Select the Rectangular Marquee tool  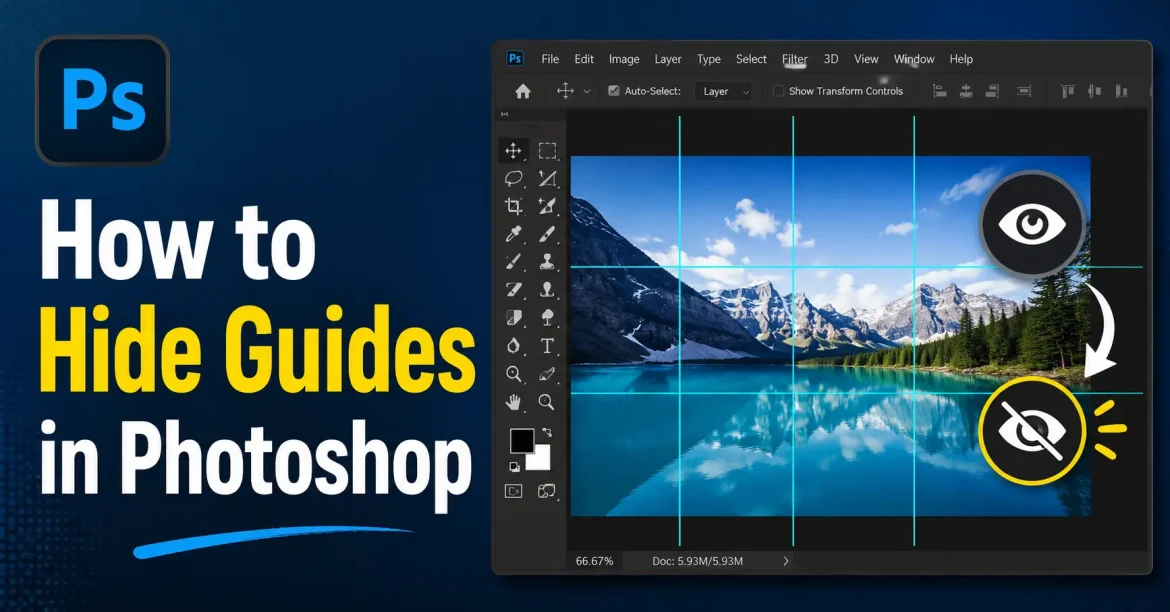pyautogui.click(x=547, y=151)
